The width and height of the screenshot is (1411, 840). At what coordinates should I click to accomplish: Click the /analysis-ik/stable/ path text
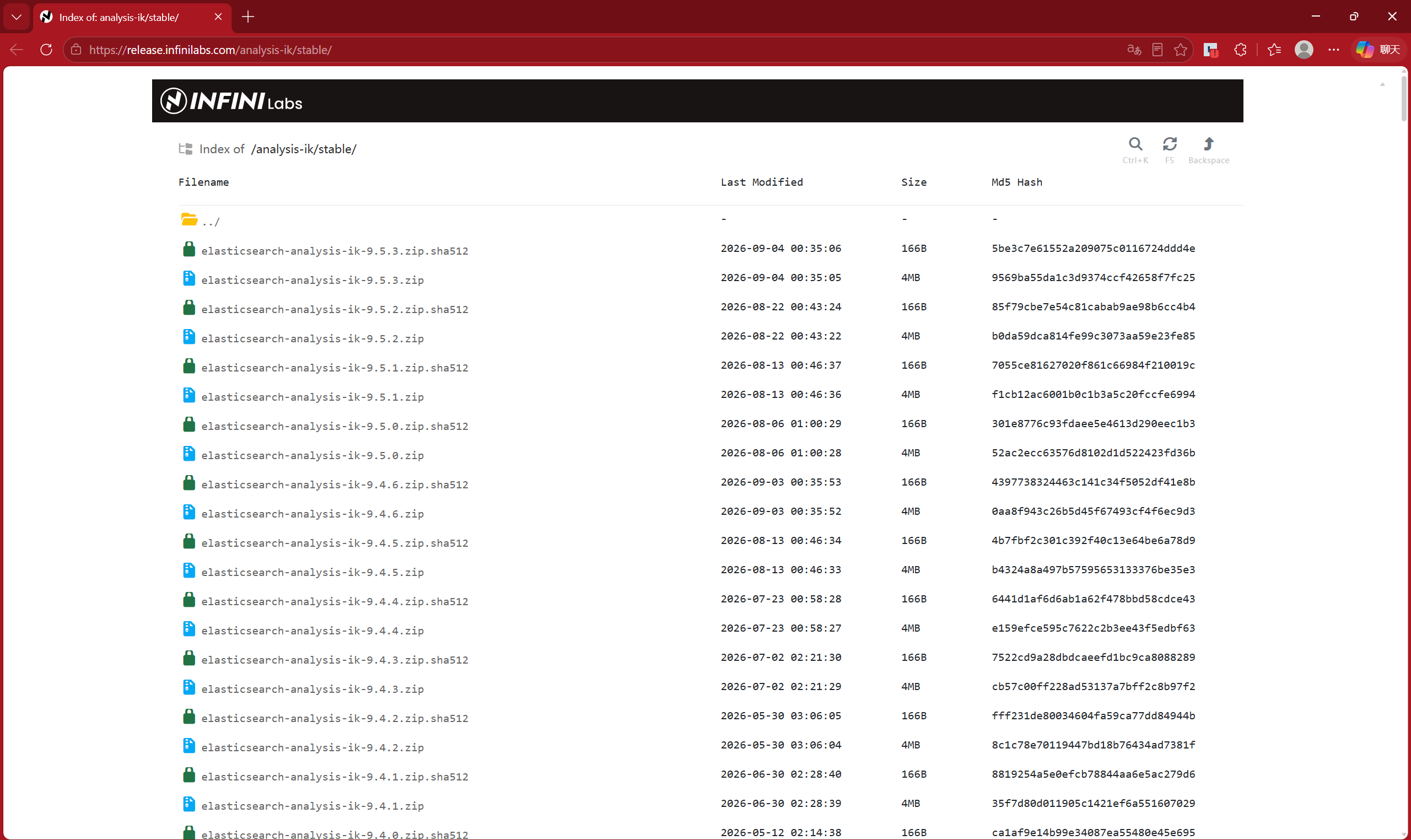tap(304, 149)
